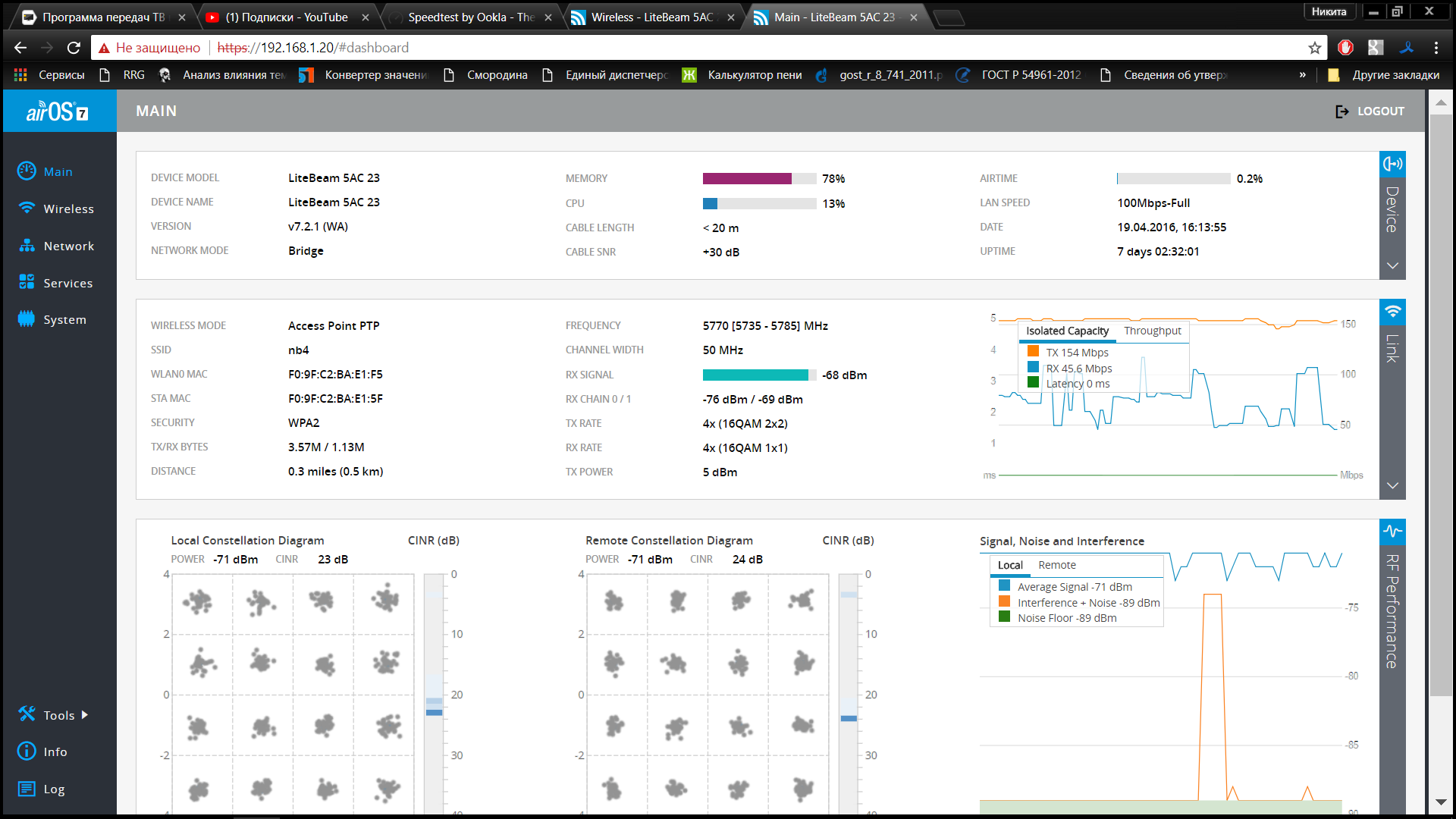The width and height of the screenshot is (1456, 819).
Task: Switch to Speedtest by Ookla tab
Action: click(470, 17)
